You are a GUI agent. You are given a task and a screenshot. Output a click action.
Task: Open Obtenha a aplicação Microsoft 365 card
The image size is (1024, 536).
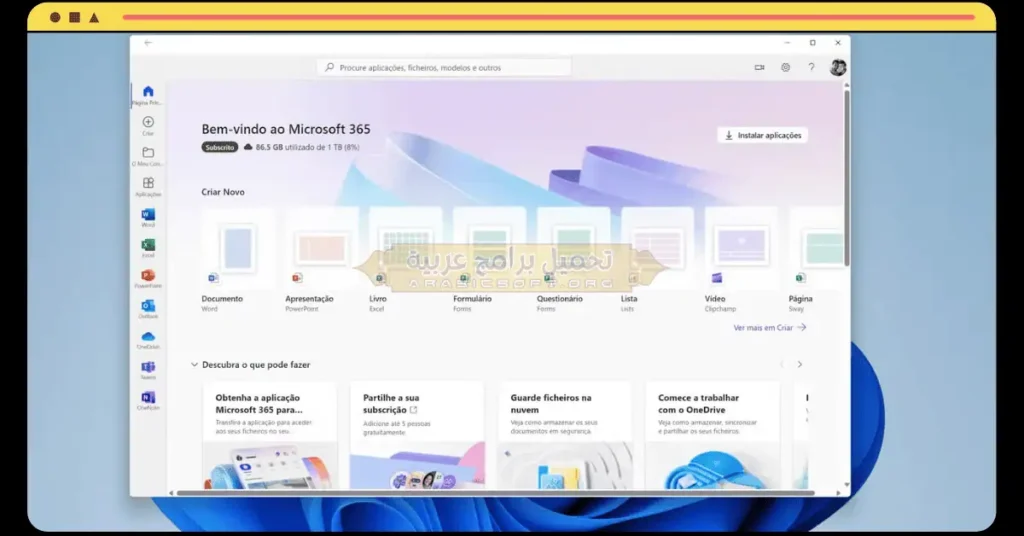[270, 436]
